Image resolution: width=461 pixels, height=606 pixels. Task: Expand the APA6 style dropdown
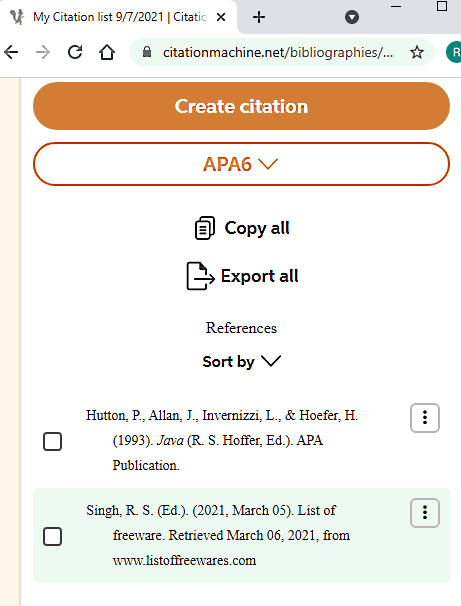pyautogui.click(x=241, y=164)
